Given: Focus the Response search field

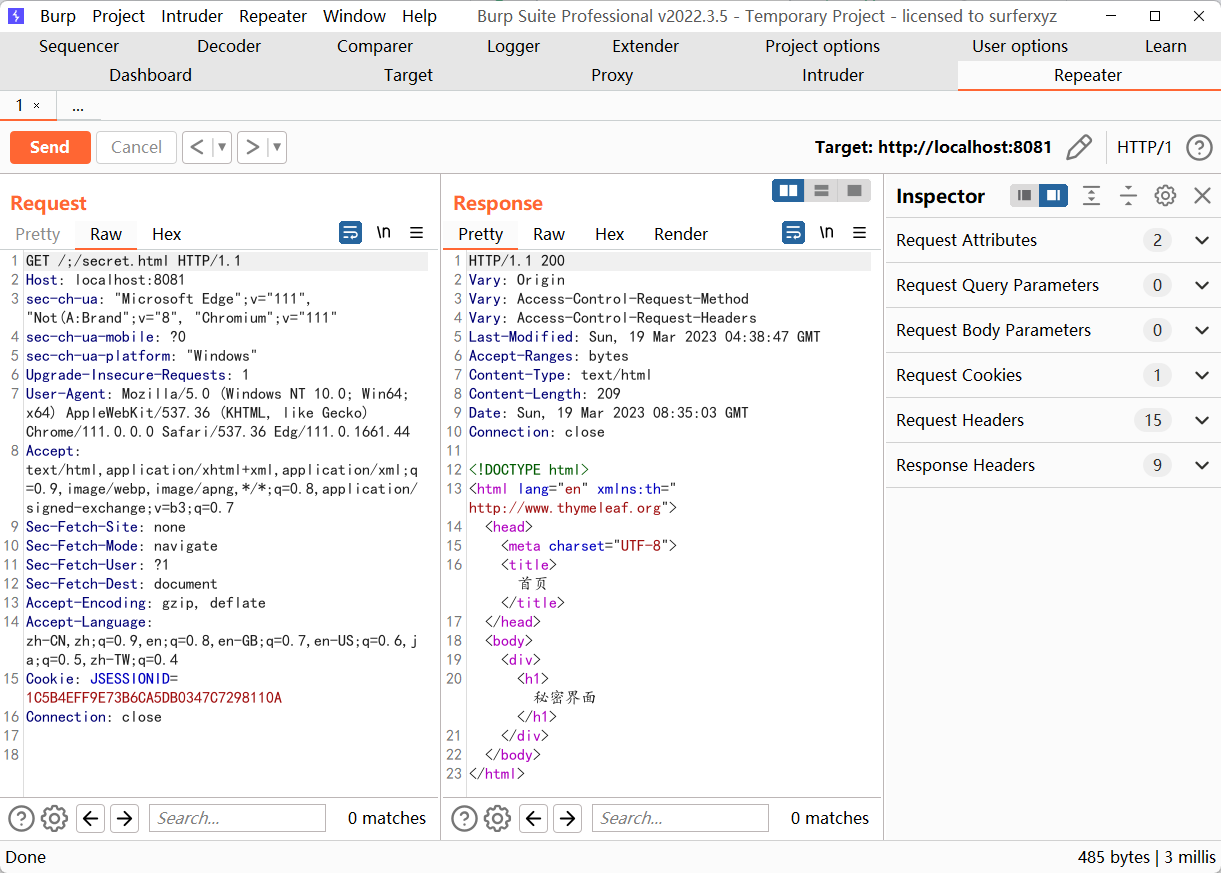Looking at the screenshot, I should click(680, 818).
